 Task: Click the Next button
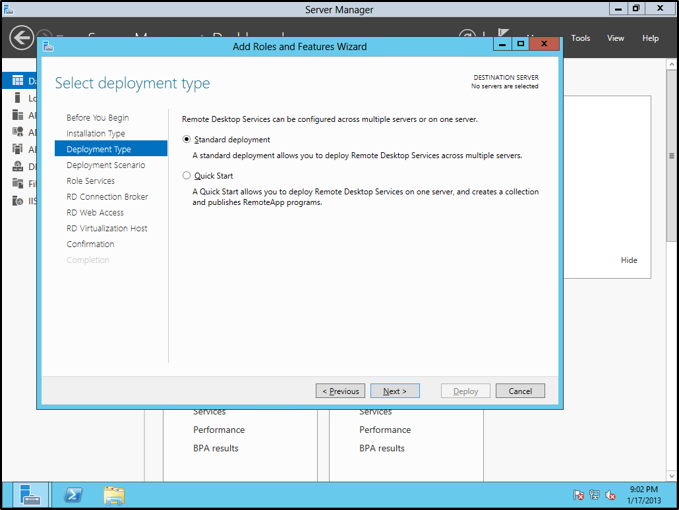(395, 391)
